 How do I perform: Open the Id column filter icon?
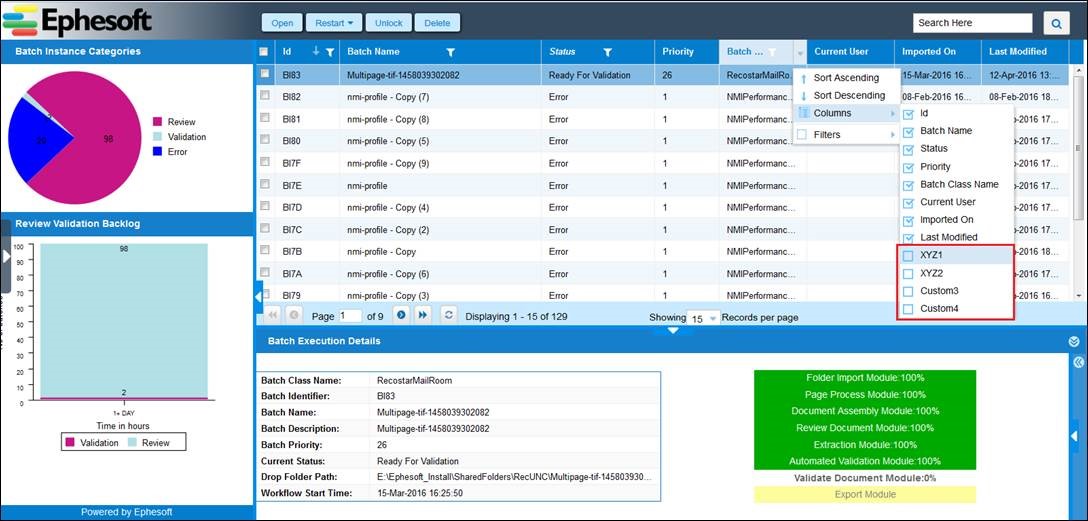[330, 51]
